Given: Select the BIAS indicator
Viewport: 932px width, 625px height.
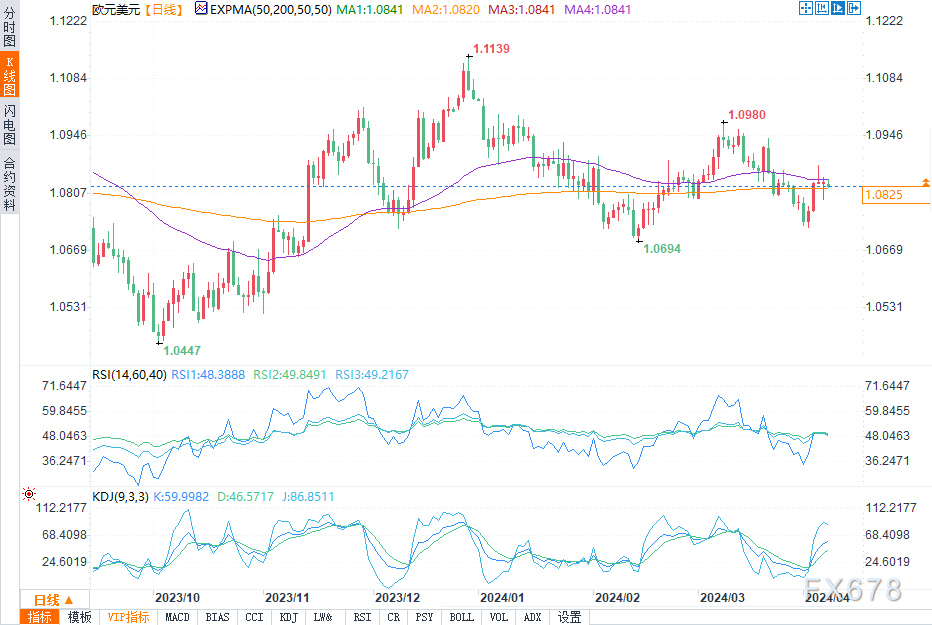Looking at the screenshot, I should point(217,617).
